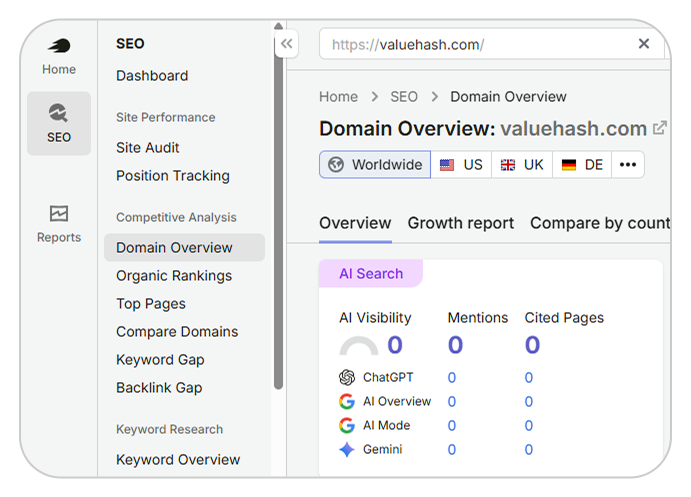Click the Keyword Research section heading
The image size is (691, 497).
170,429
